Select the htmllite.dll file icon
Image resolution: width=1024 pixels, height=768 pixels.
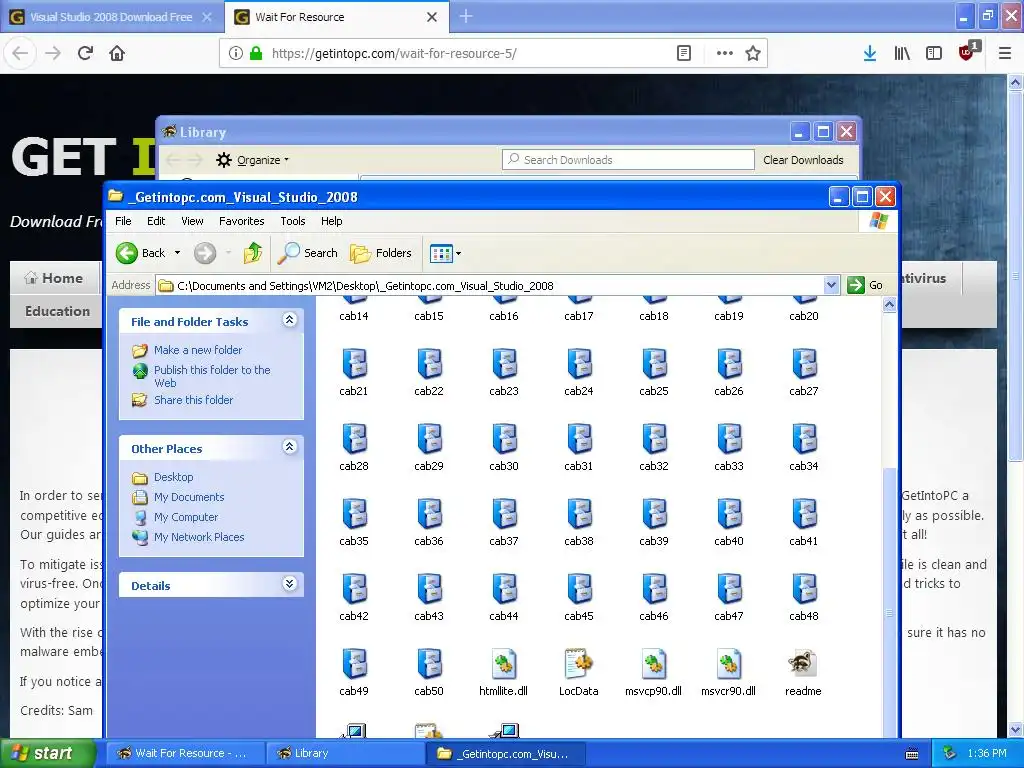coord(504,664)
